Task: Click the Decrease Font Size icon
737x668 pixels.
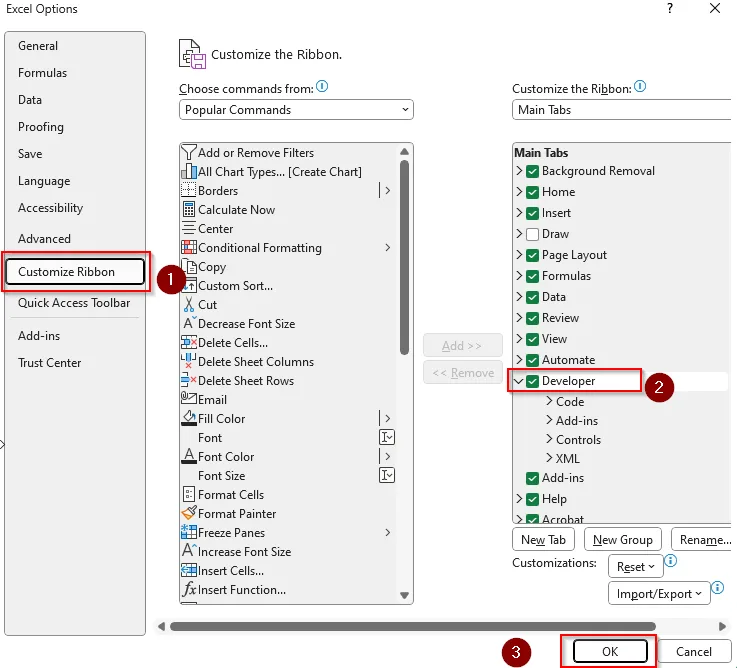Action: [x=188, y=323]
